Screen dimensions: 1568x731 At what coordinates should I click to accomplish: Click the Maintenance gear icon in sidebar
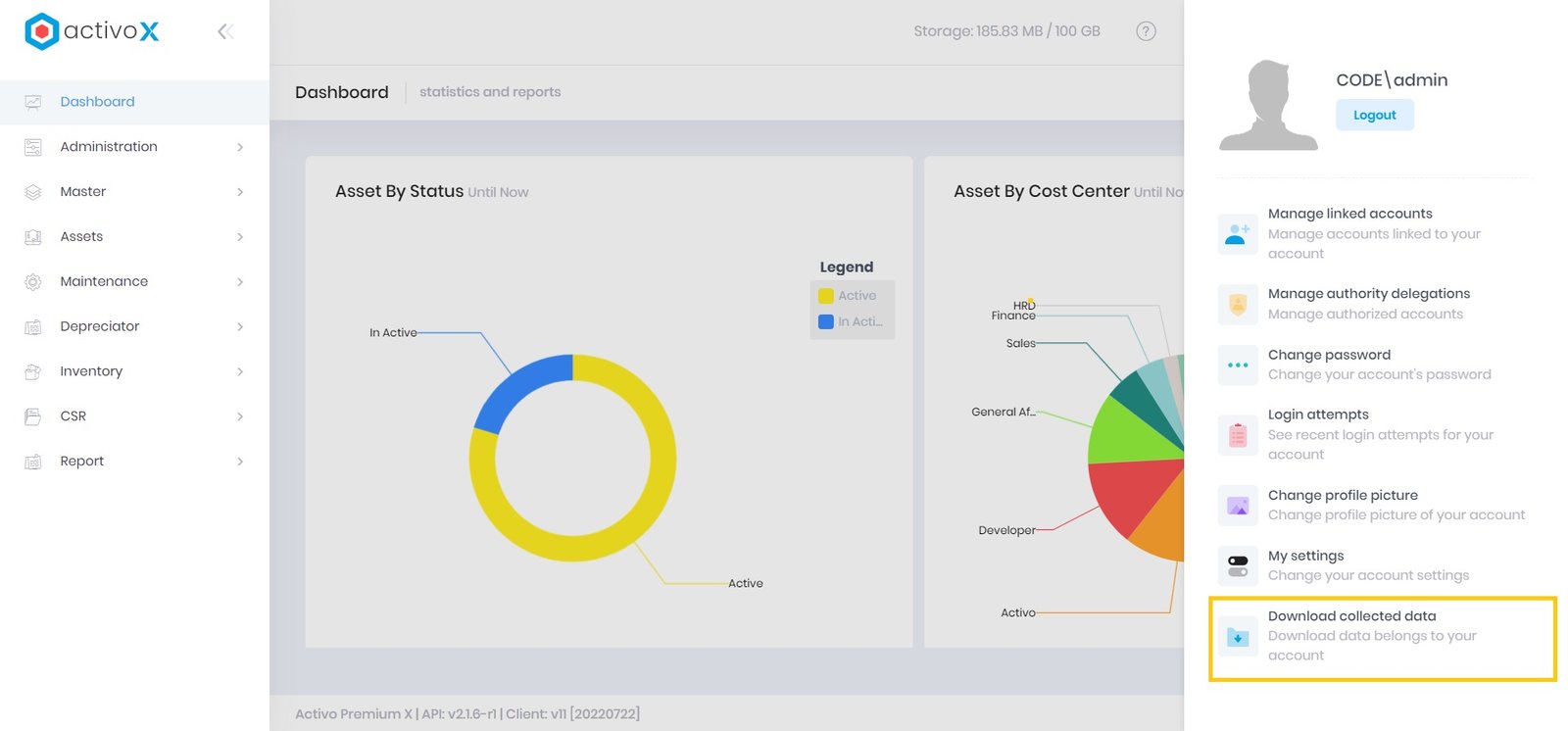[x=33, y=282]
